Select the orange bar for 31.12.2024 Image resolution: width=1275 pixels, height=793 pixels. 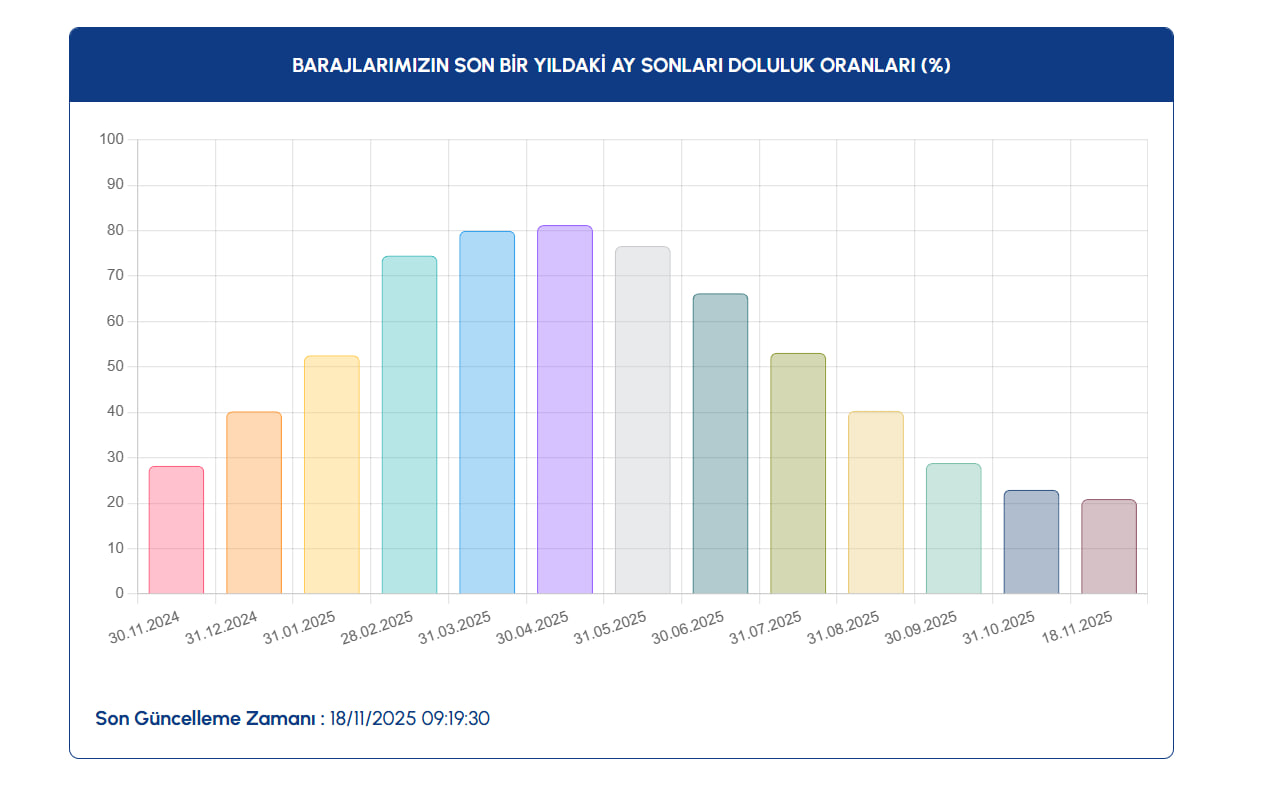[x=254, y=503]
